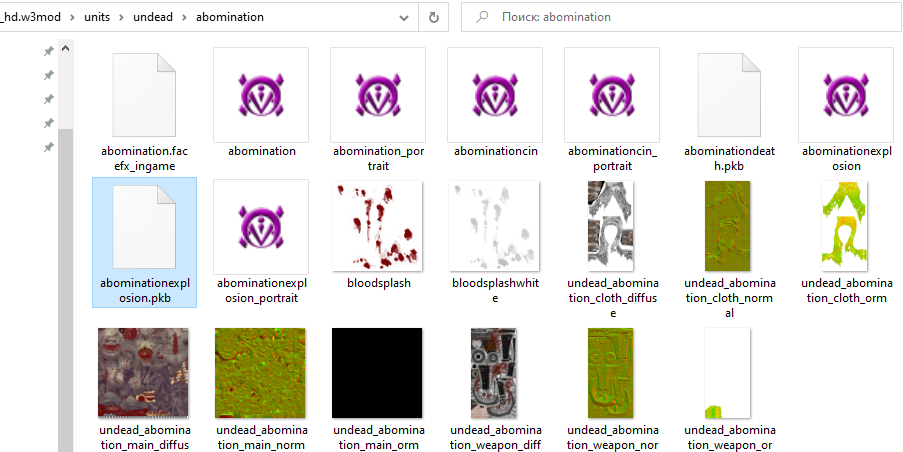Click the first pin icon in navigation pane
The width and height of the screenshot is (903, 452).
point(49,51)
